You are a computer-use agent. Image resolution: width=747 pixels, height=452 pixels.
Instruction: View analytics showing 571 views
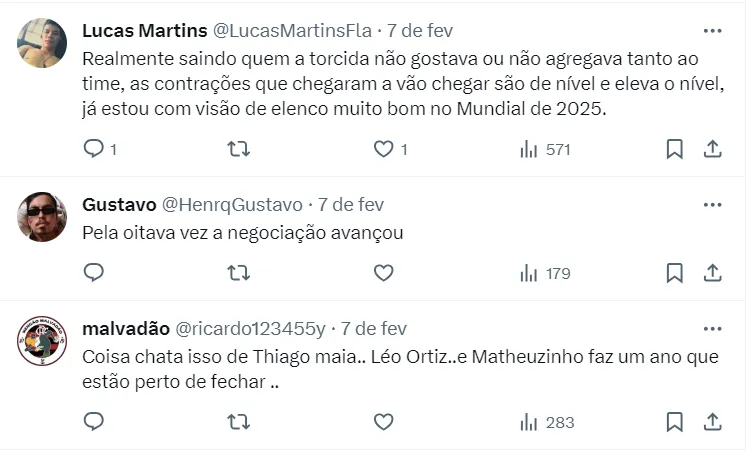545,149
